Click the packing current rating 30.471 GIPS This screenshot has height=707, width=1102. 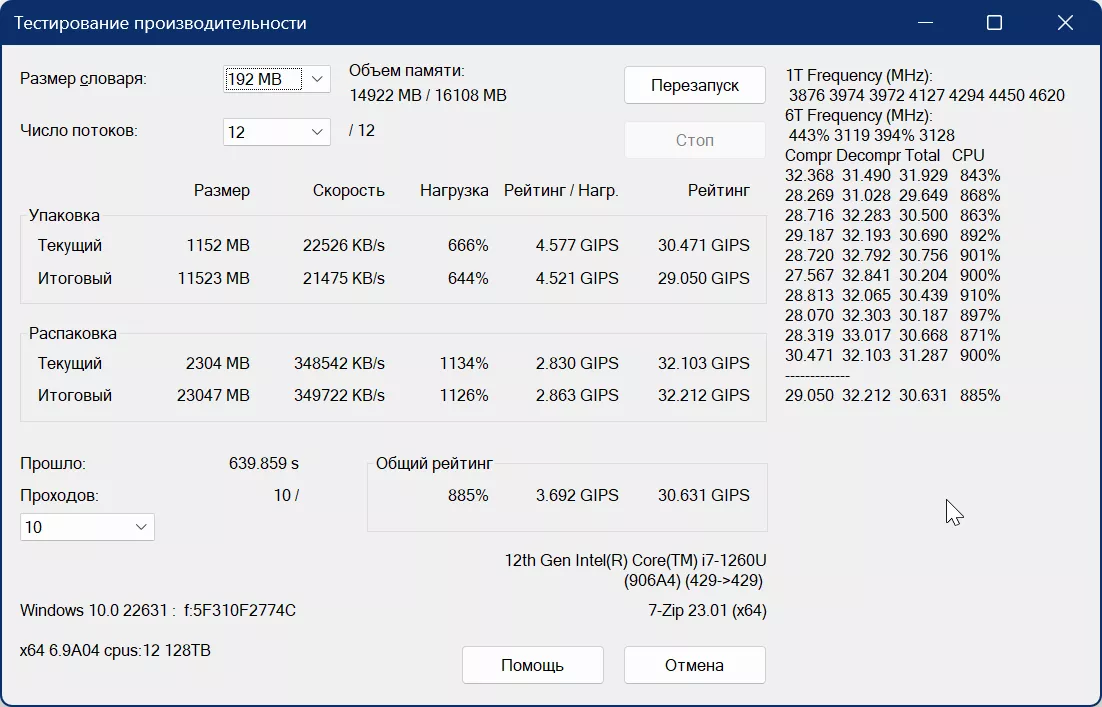click(x=704, y=245)
